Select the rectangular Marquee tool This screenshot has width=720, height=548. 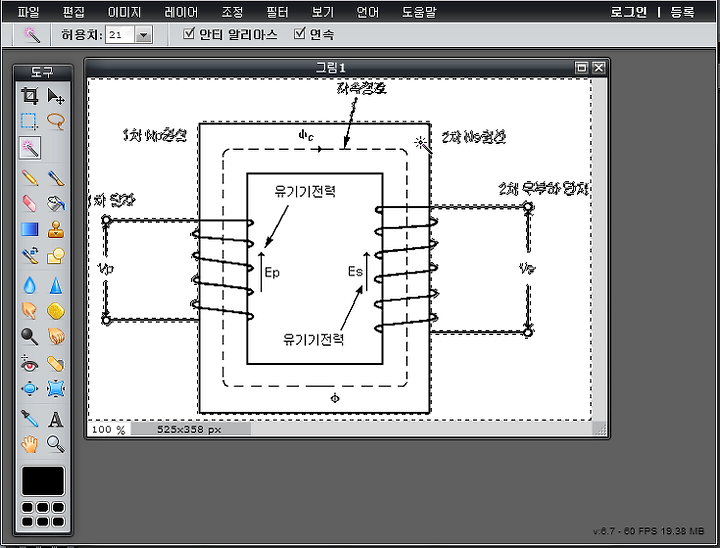click(x=29, y=122)
